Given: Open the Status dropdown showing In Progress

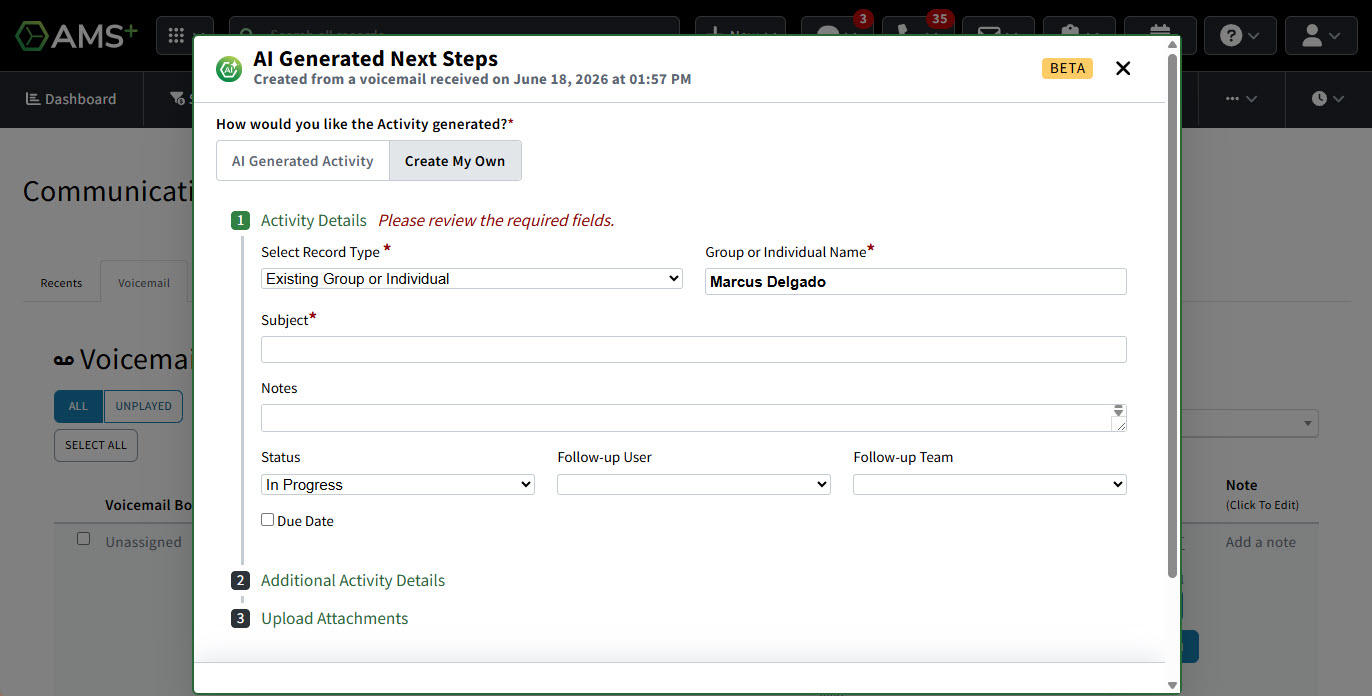Looking at the screenshot, I should [398, 485].
